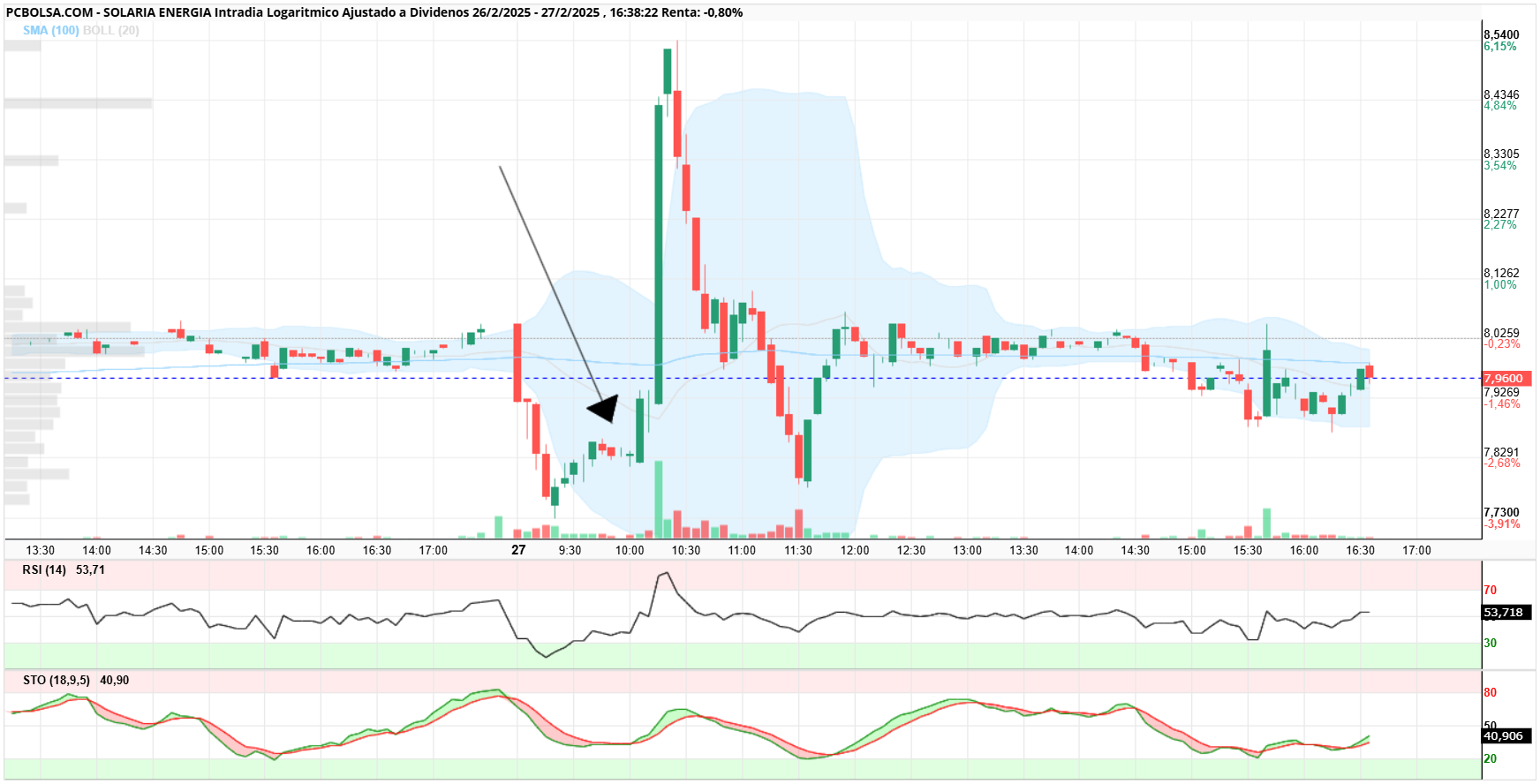Click the black 40,906 stochastic value tag
The width and height of the screenshot is (1540, 784).
tap(1506, 735)
